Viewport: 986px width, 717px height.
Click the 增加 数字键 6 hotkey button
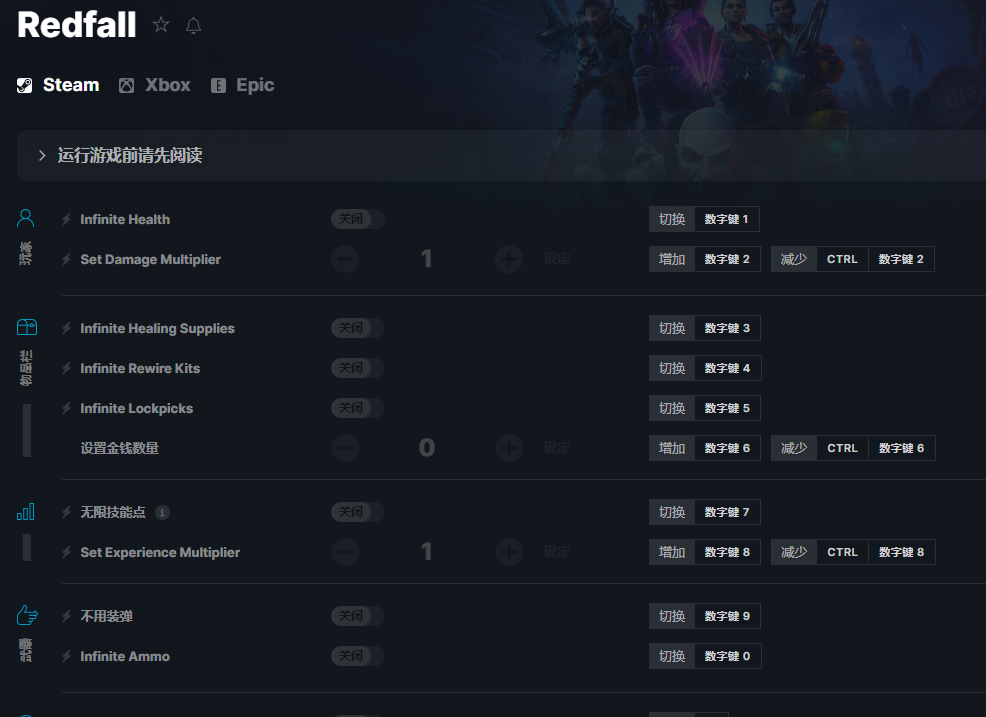[x=705, y=448]
